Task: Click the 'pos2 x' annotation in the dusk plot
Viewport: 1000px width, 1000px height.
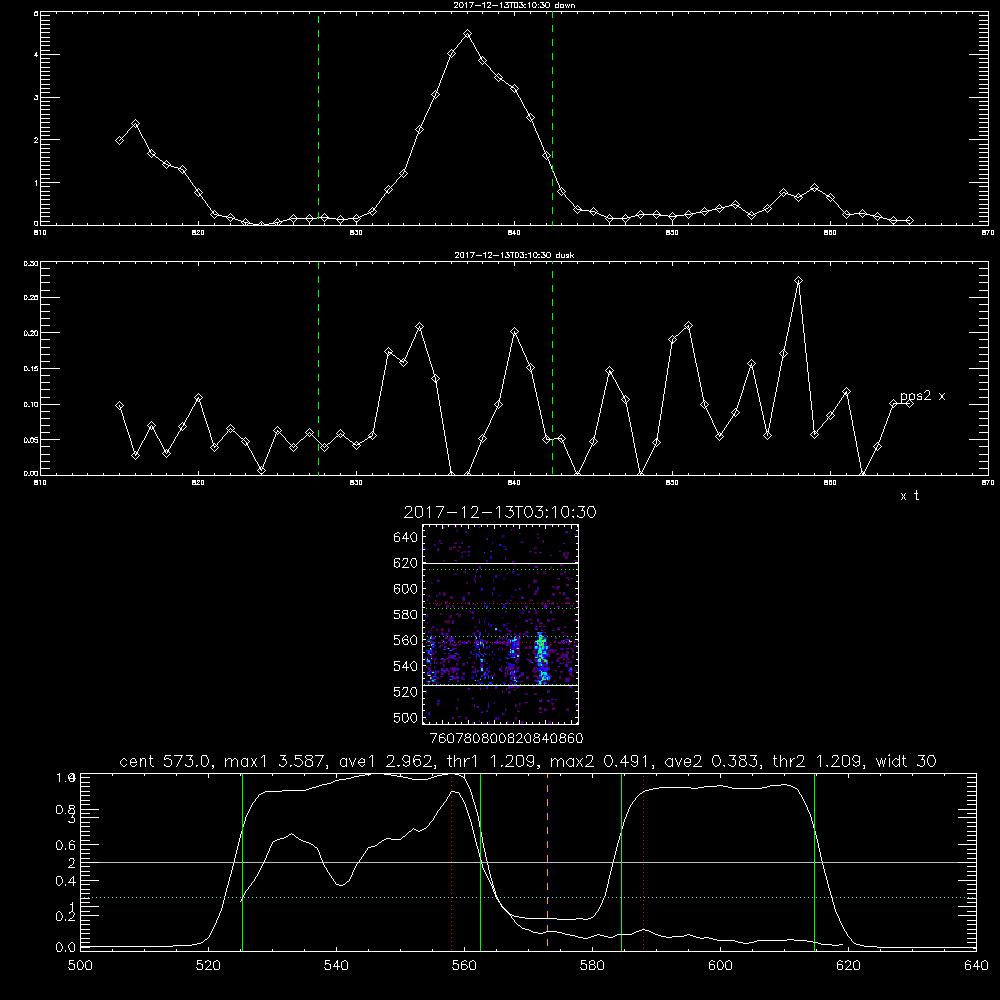Action: click(x=922, y=396)
